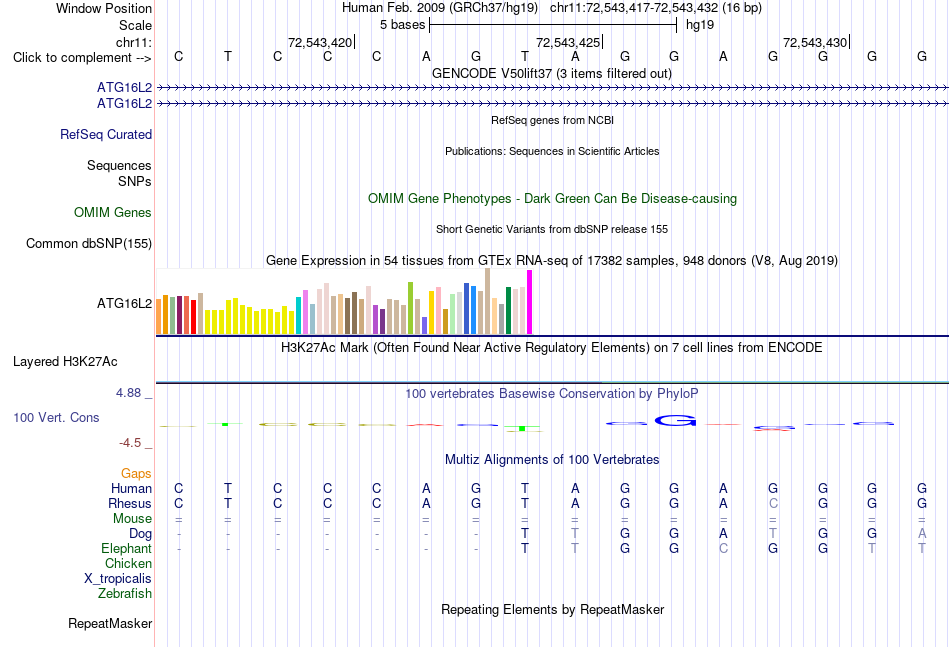Select the RepeatMasker track label
Image resolution: width=950 pixels, height=647 pixels.
pos(110,623)
